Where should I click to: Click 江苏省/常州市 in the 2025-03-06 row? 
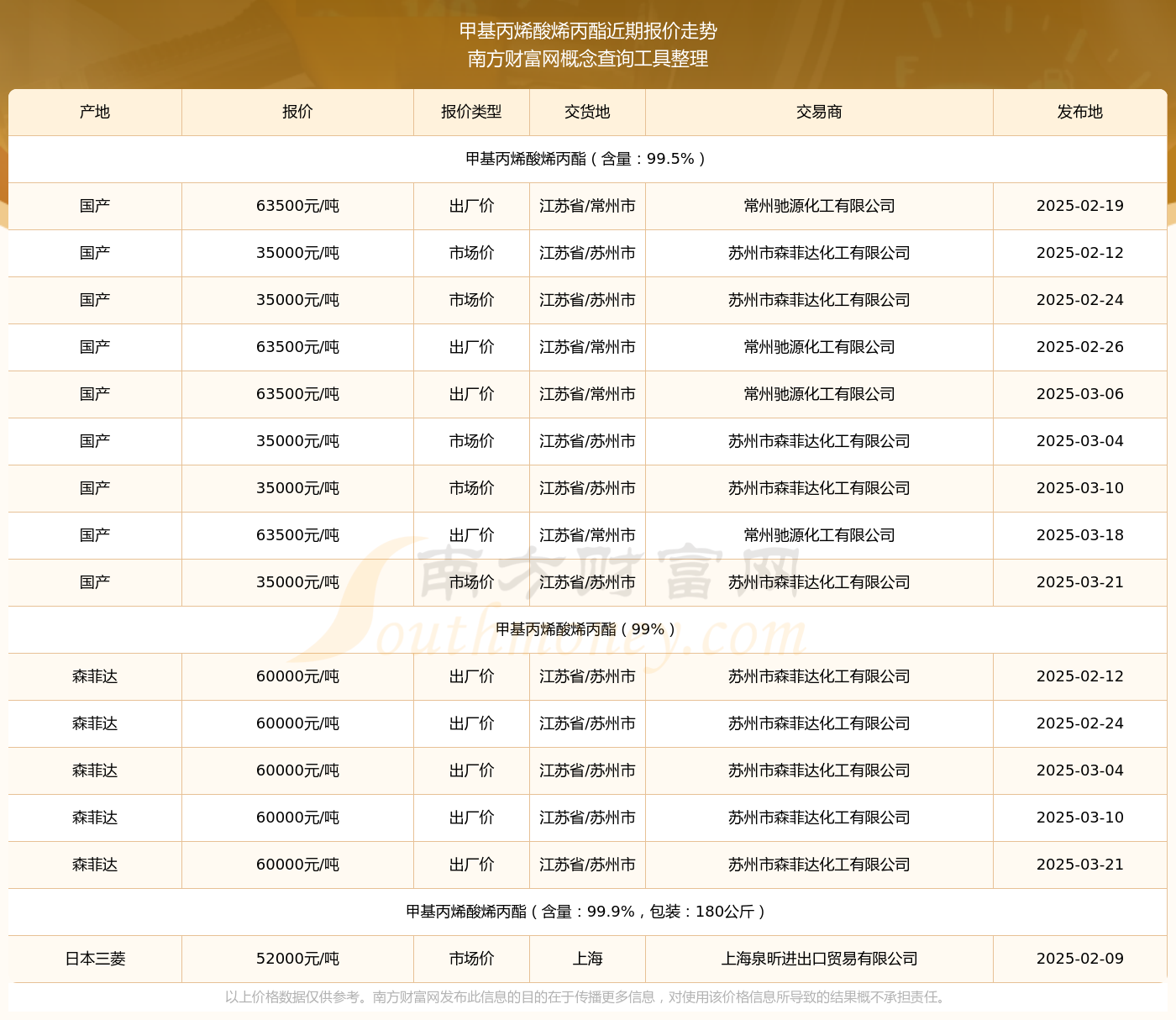(587, 394)
